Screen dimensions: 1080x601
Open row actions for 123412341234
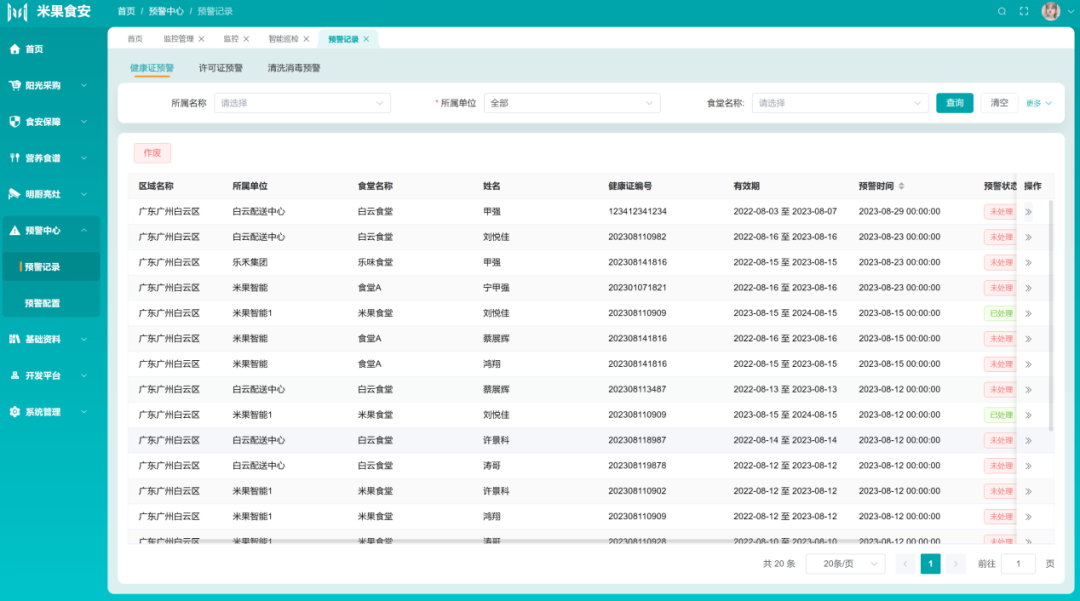pyautogui.click(x=1028, y=212)
